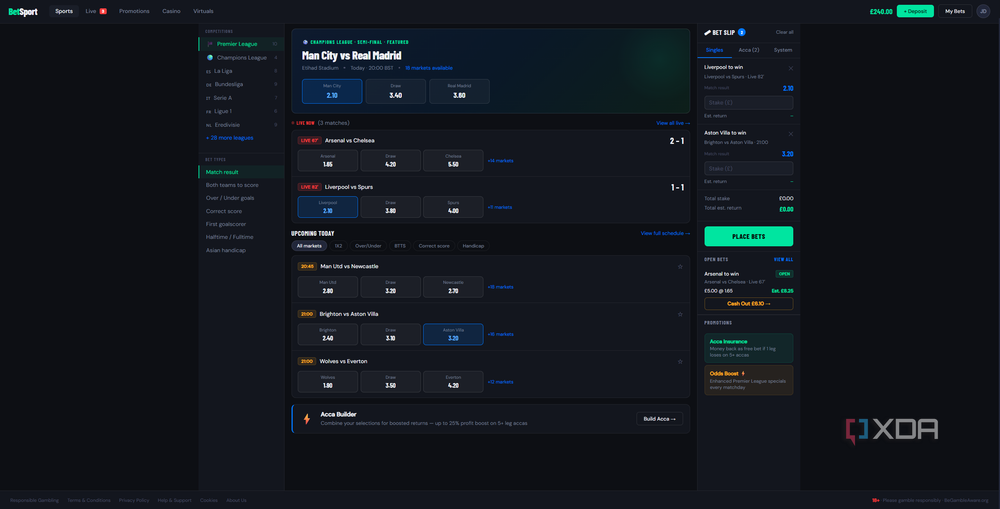Screen dimensions: 1000x509
Task: Click the 20:45 time badge
Action: click(x=307, y=267)
